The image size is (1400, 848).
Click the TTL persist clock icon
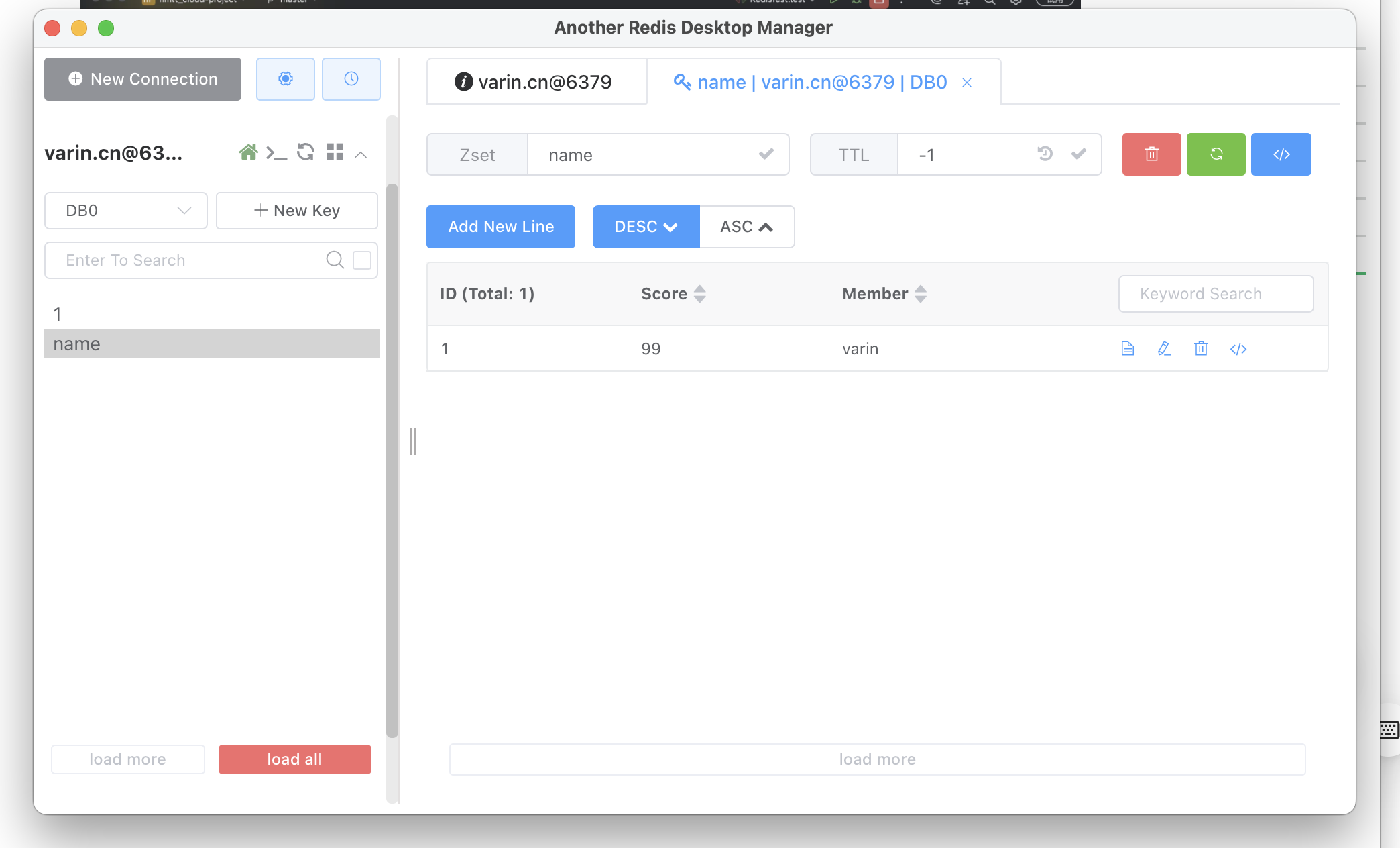(x=1045, y=154)
